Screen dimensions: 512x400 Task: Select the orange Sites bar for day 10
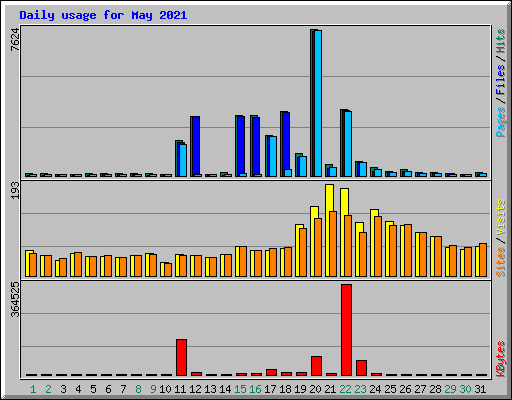click(168, 270)
